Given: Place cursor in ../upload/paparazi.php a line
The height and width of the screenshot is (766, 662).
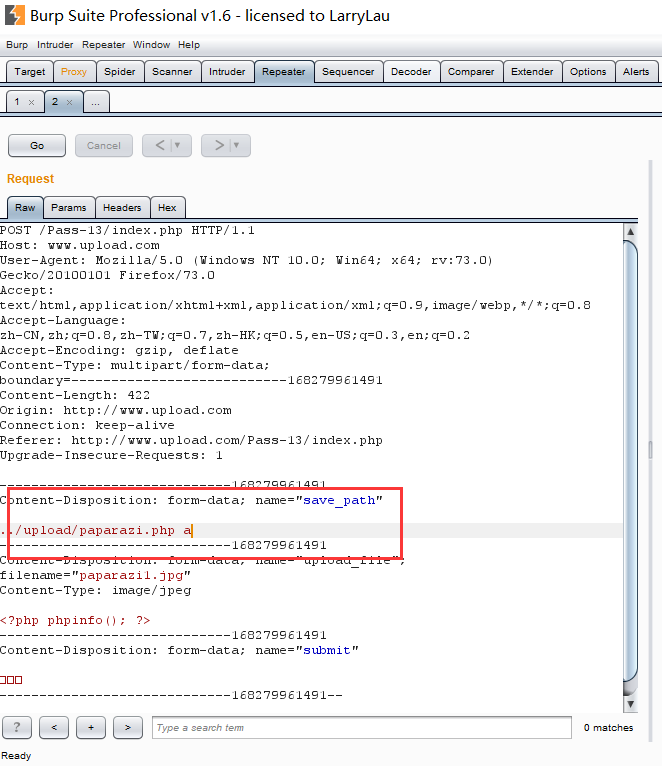Looking at the screenshot, I should point(96,530).
